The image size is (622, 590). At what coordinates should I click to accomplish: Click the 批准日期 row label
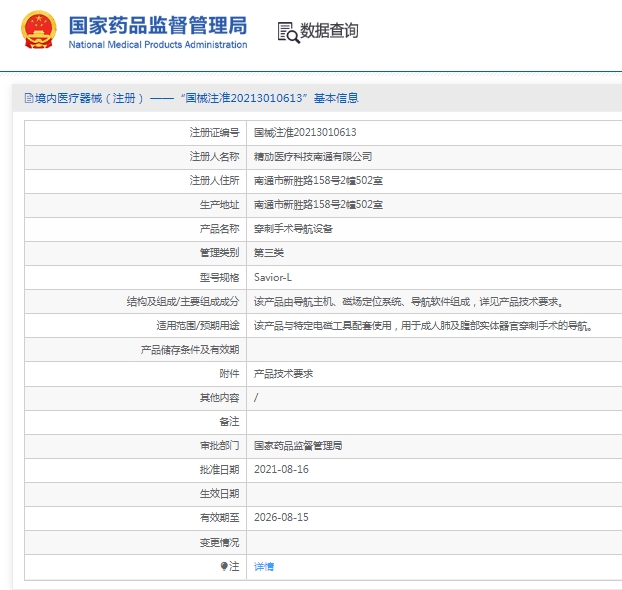219,470
